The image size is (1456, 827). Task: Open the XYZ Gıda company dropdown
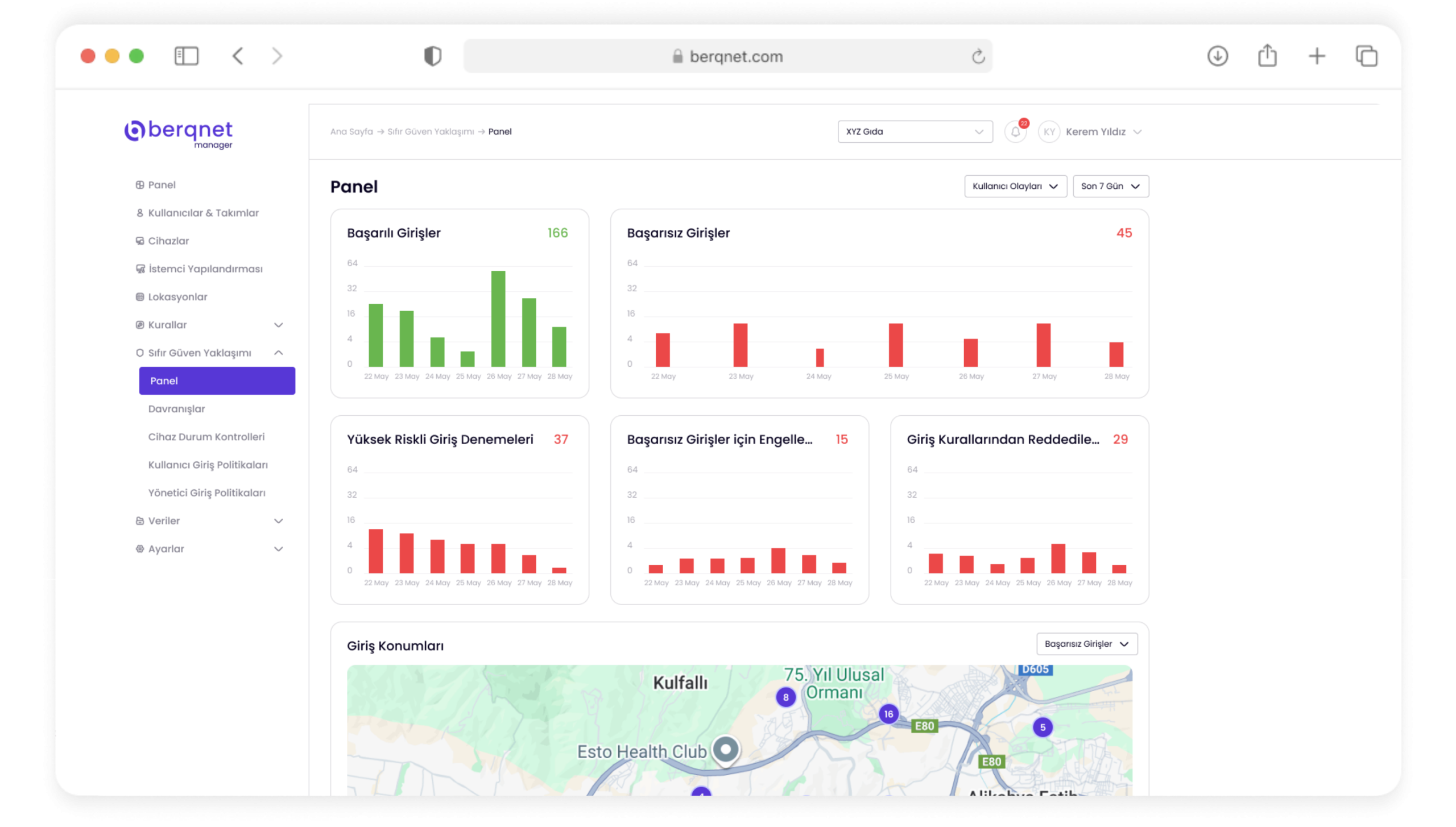tap(915, 132)
